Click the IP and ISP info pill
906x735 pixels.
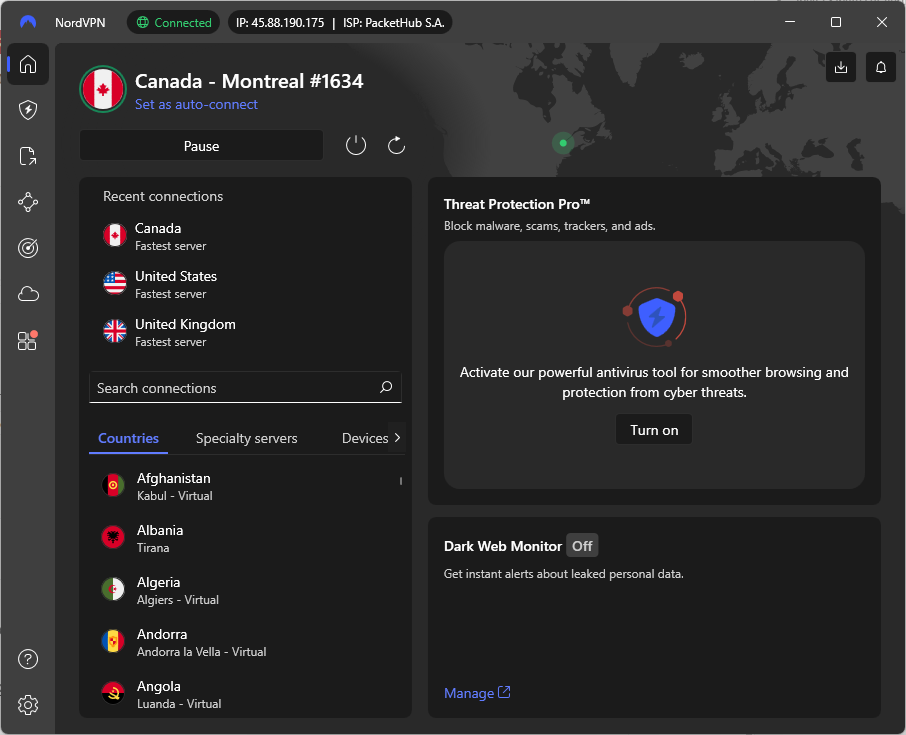tap(340, 23)
